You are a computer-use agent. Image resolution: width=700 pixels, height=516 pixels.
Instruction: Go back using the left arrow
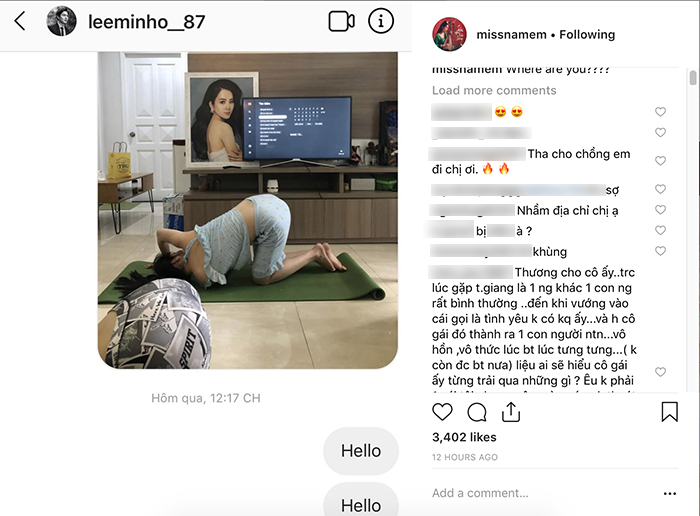pyautogui.click(x=20, y=21)
